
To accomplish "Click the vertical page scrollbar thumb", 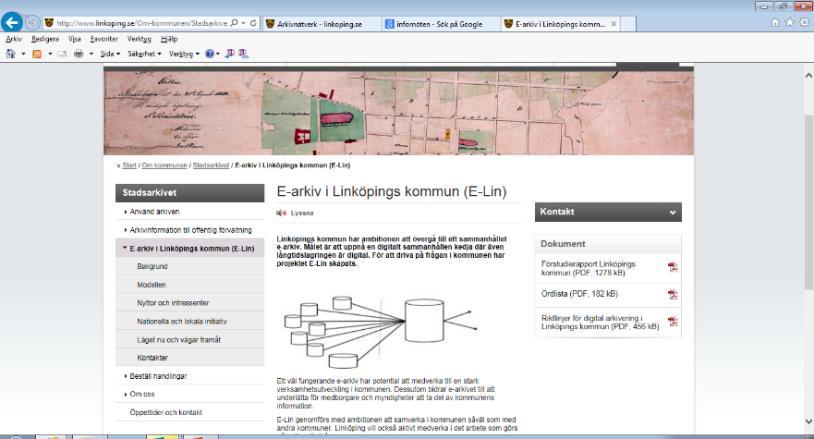I will pos(808,202).
